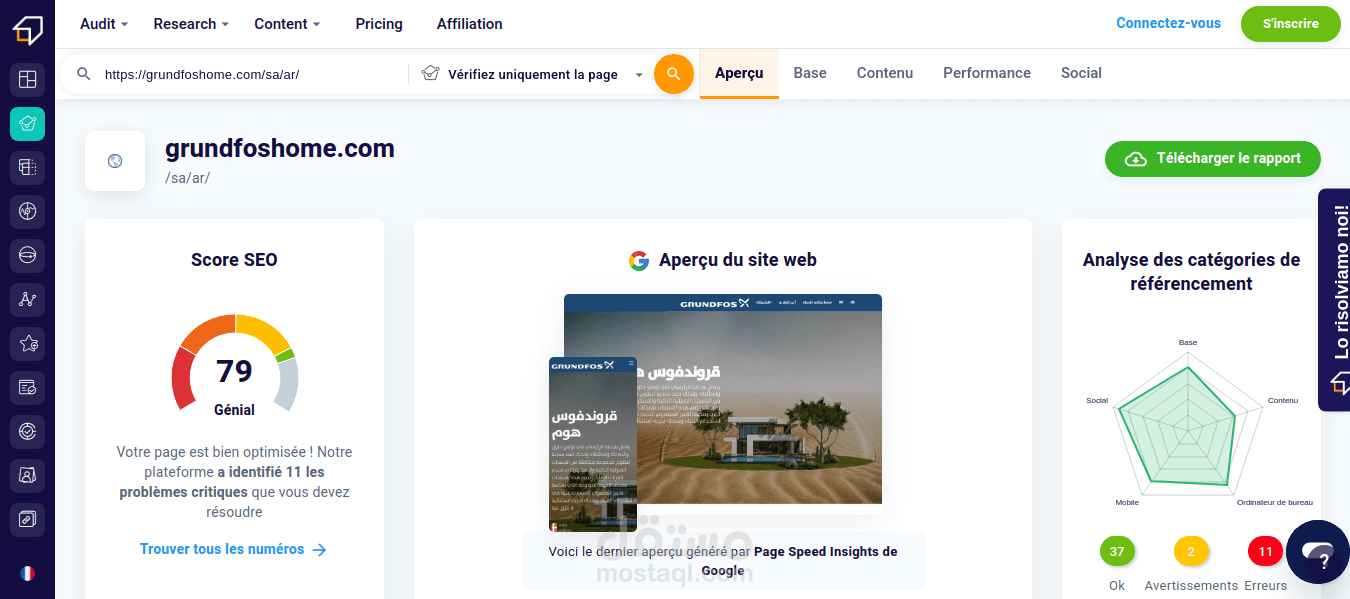1350x599 pixels.
Task: Open the Performance tab
Action: [x=987, y=73]
